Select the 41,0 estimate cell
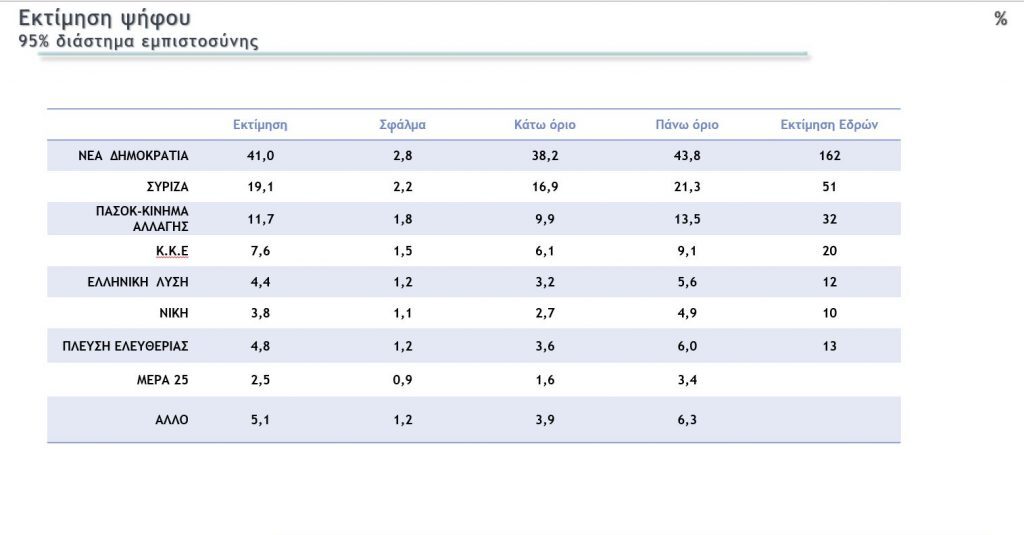The width and height of the screenshot is (1024, 535). click(x=260, y=156)
